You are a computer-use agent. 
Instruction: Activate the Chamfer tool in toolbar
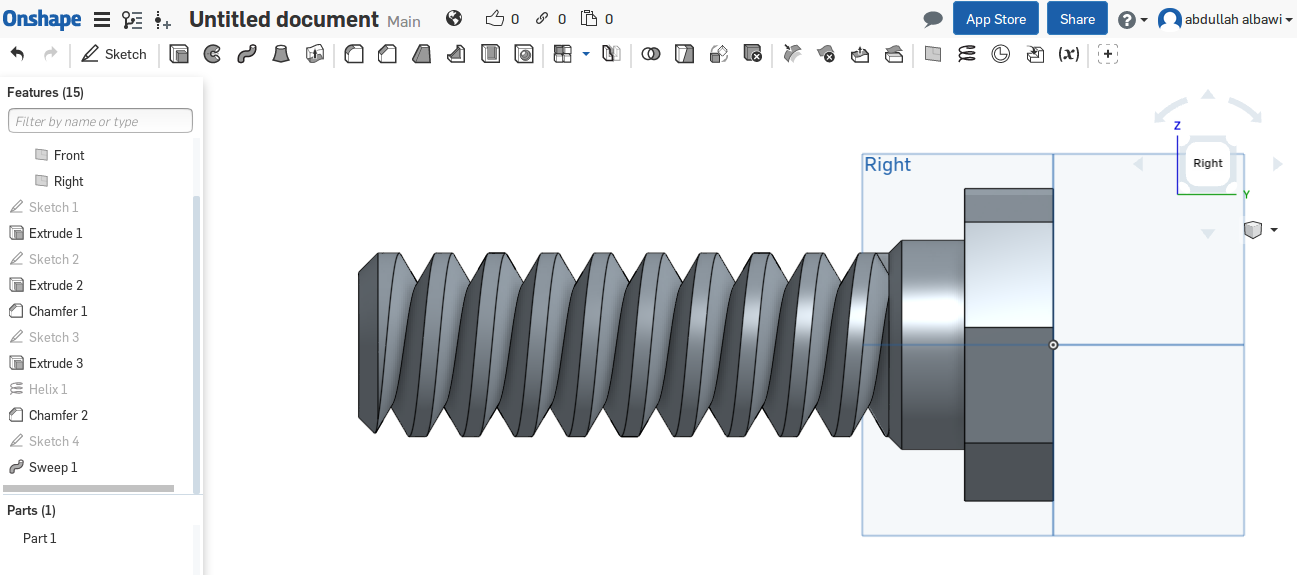click(387, 54)
